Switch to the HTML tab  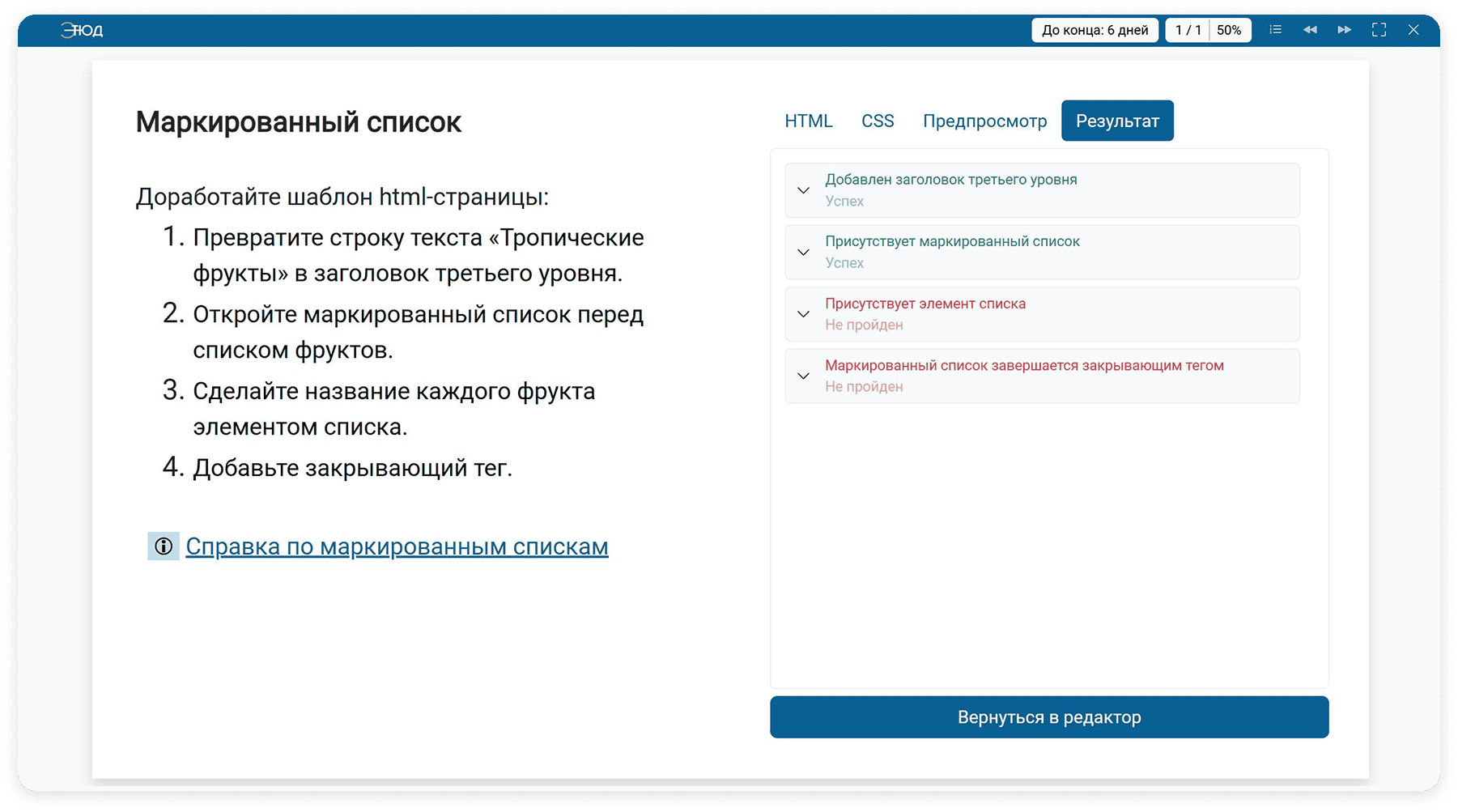click(x=808, y=121)
